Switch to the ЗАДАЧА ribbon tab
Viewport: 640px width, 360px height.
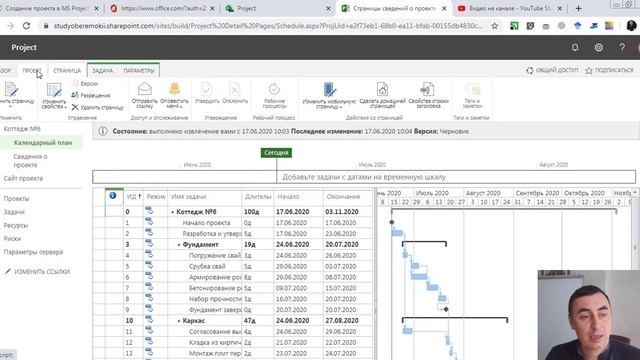(x=102, y=71)
